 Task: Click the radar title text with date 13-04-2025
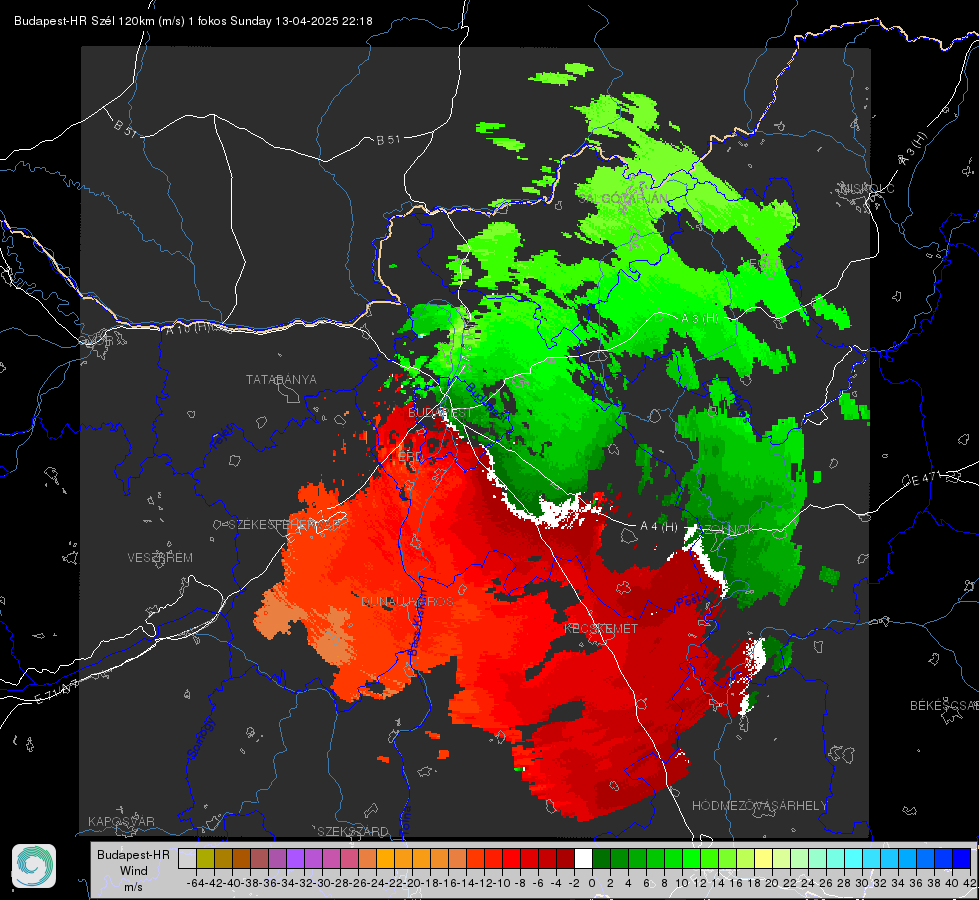click(x=193, y=21)
